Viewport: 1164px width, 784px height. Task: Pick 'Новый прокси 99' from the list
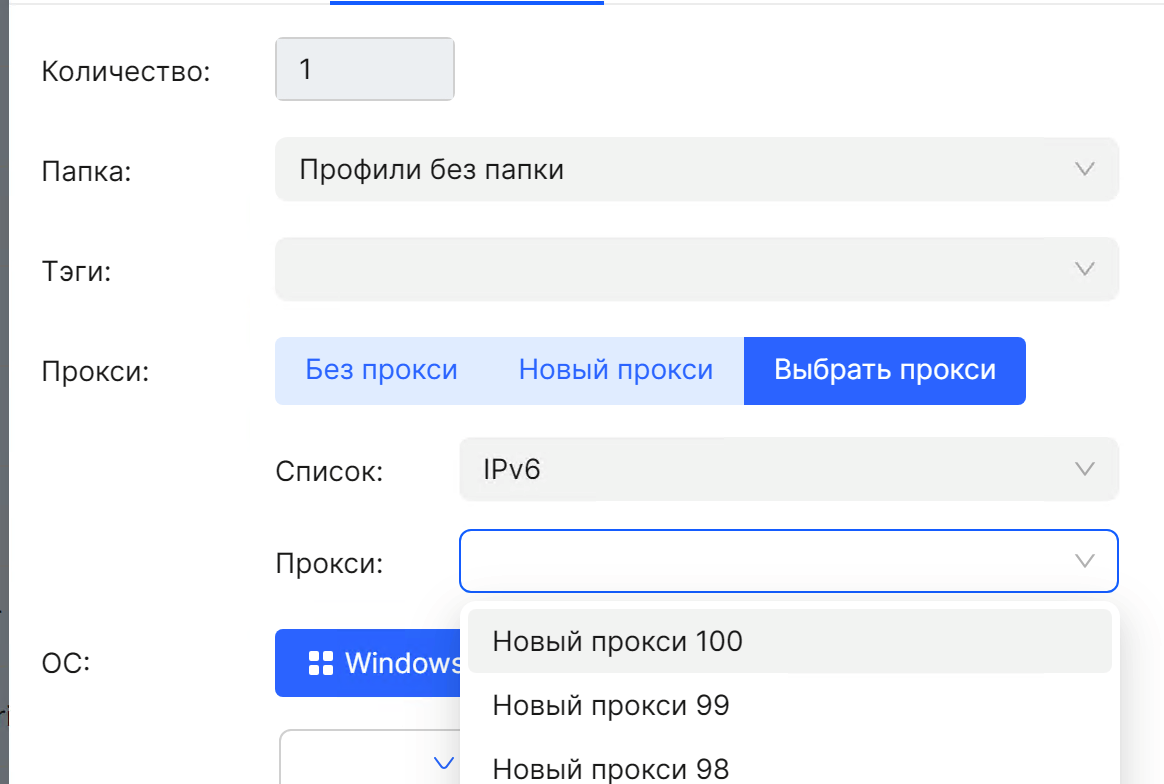pos(611,706)
